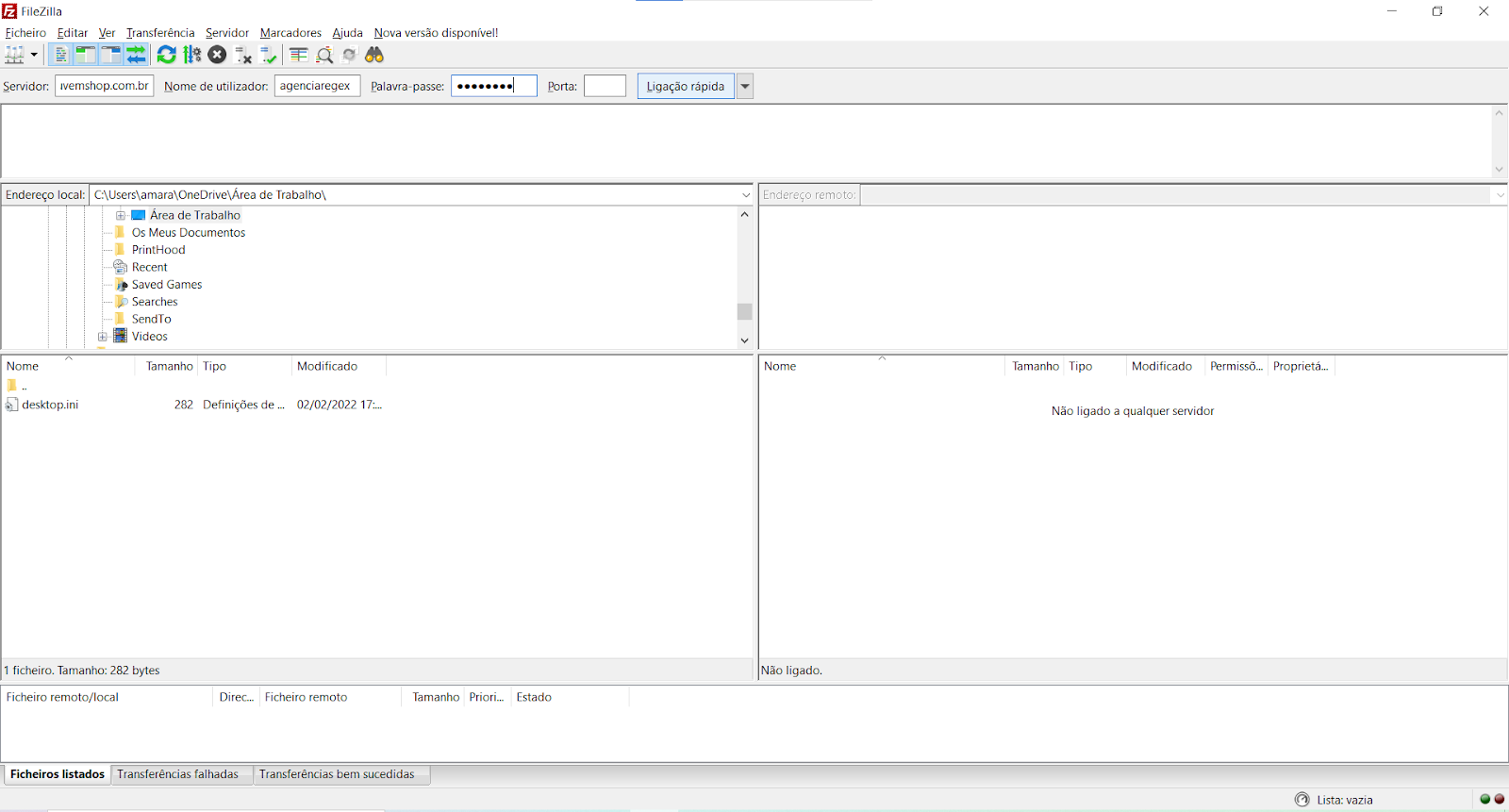Click the Servidor host input field
Screen dimensions: 1509x812
105,86
